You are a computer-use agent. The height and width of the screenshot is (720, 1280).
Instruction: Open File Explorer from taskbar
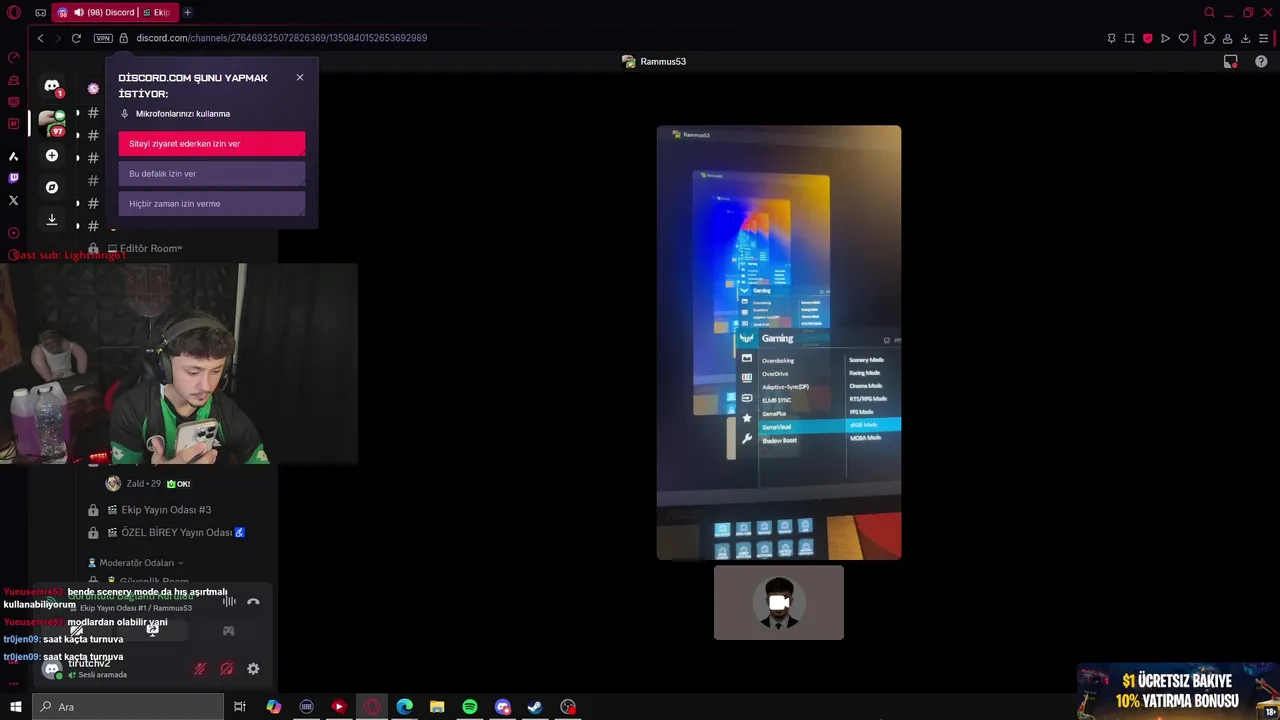tap(437, 707)
